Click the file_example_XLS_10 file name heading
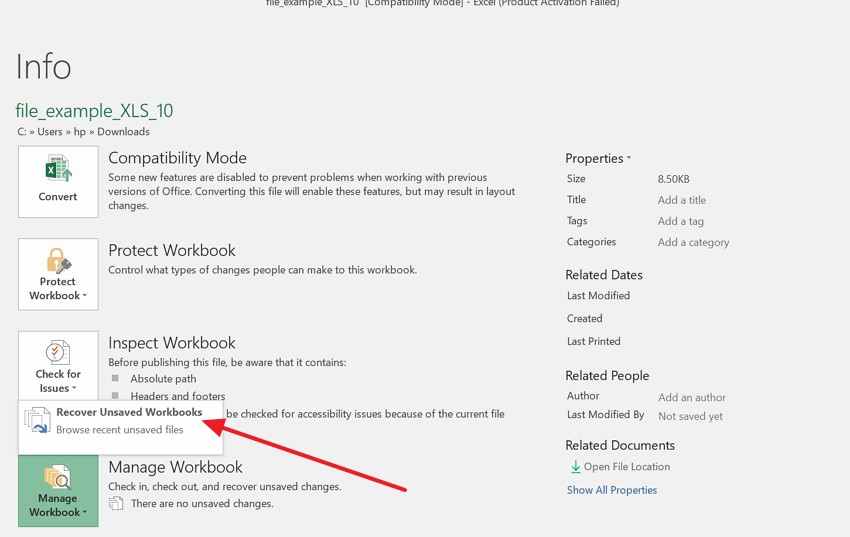 click(x=94, y=111)
